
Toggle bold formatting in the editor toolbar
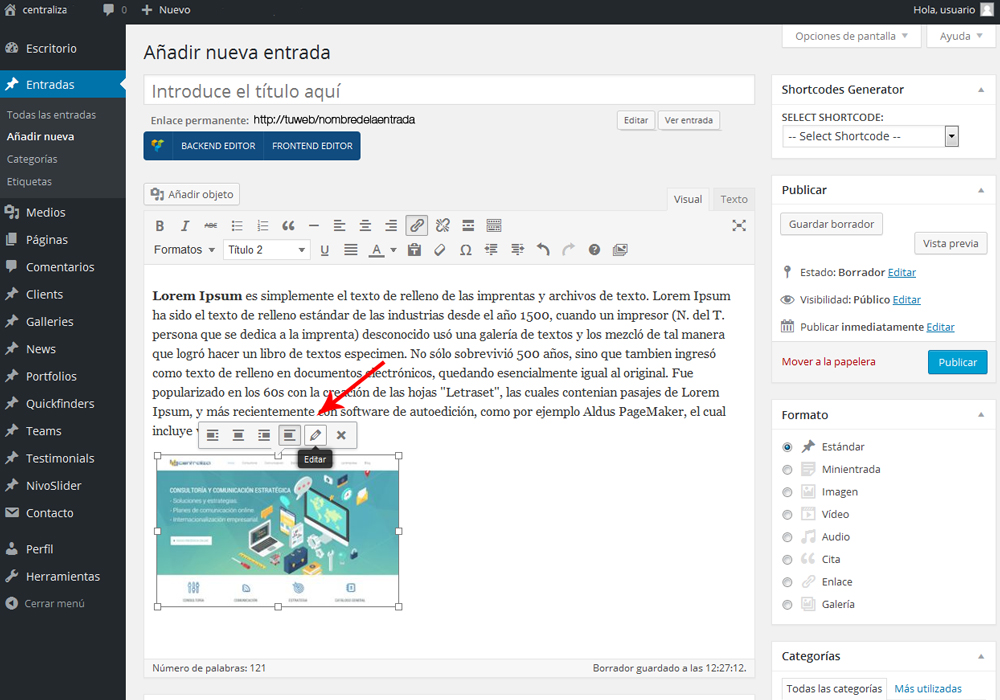coord(160,226)
